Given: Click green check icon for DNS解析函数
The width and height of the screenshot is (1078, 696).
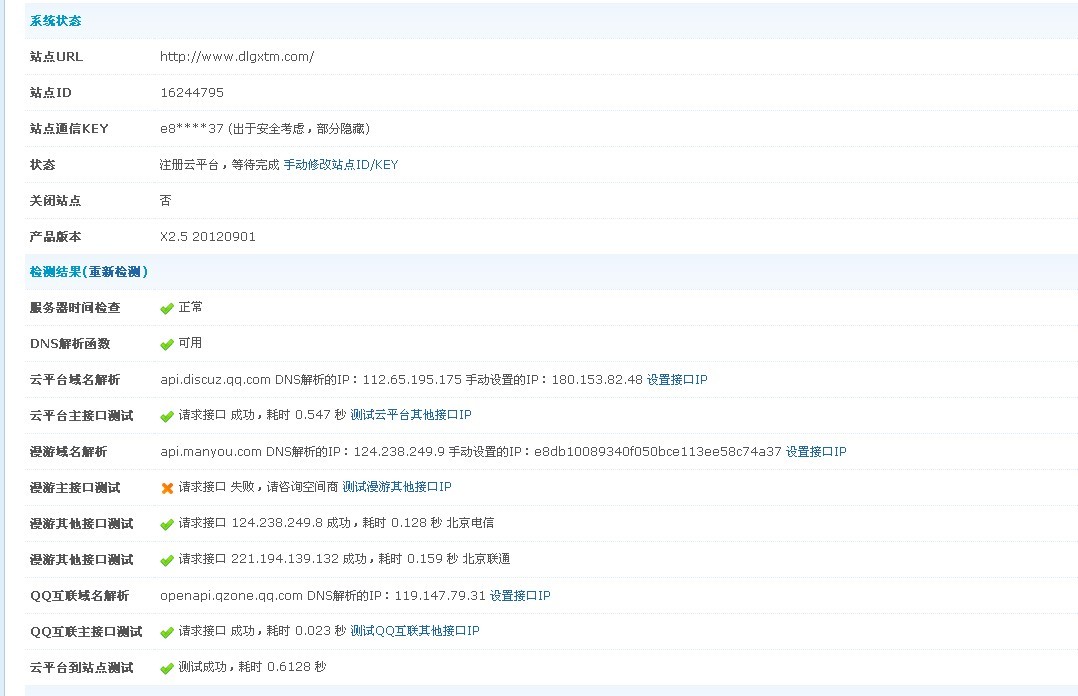Looking at the screenshot, I should (x=166, y=345).
